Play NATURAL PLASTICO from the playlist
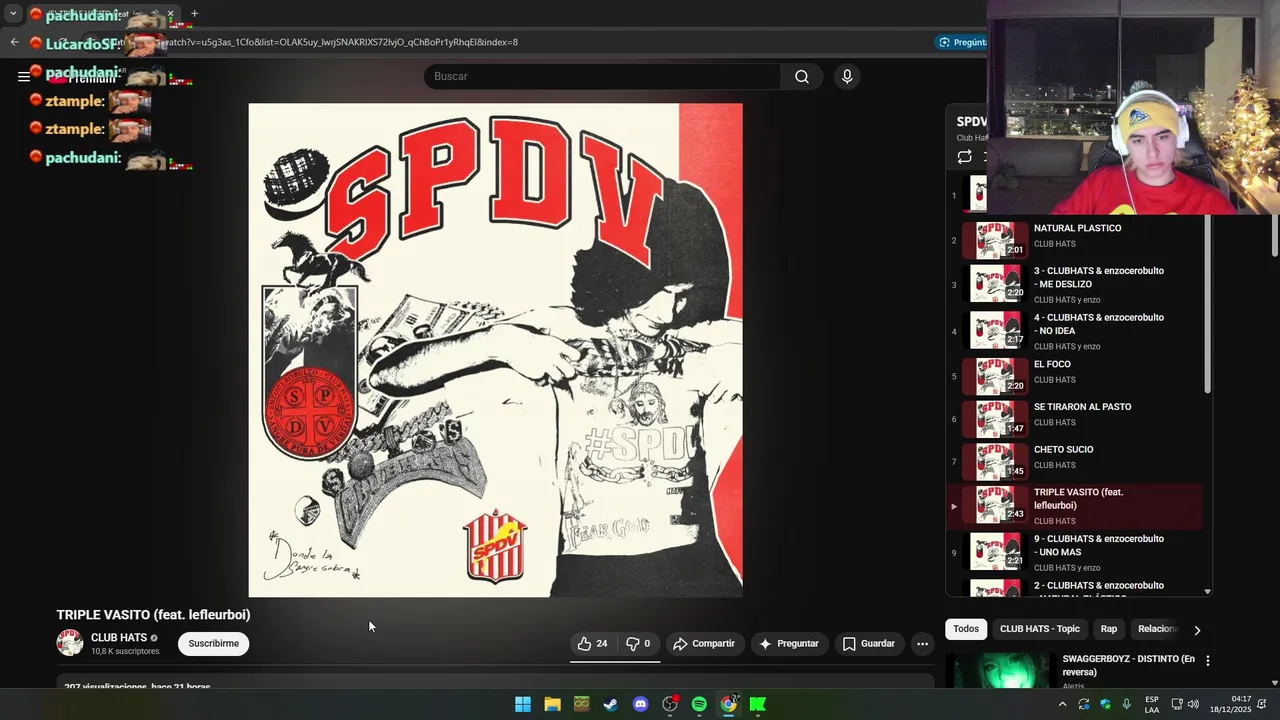 1075,240
